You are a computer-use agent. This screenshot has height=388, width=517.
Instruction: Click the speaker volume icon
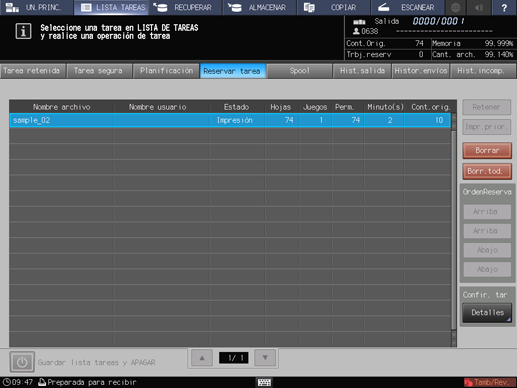click(479, 7)
